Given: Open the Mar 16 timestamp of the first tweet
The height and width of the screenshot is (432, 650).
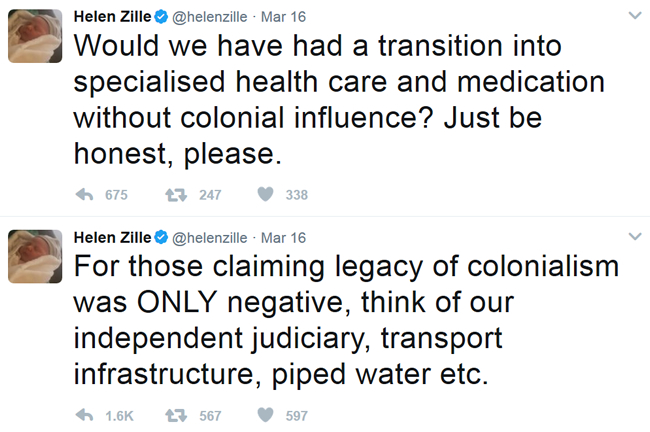Looking at the screenshot, I should point(283,17).
